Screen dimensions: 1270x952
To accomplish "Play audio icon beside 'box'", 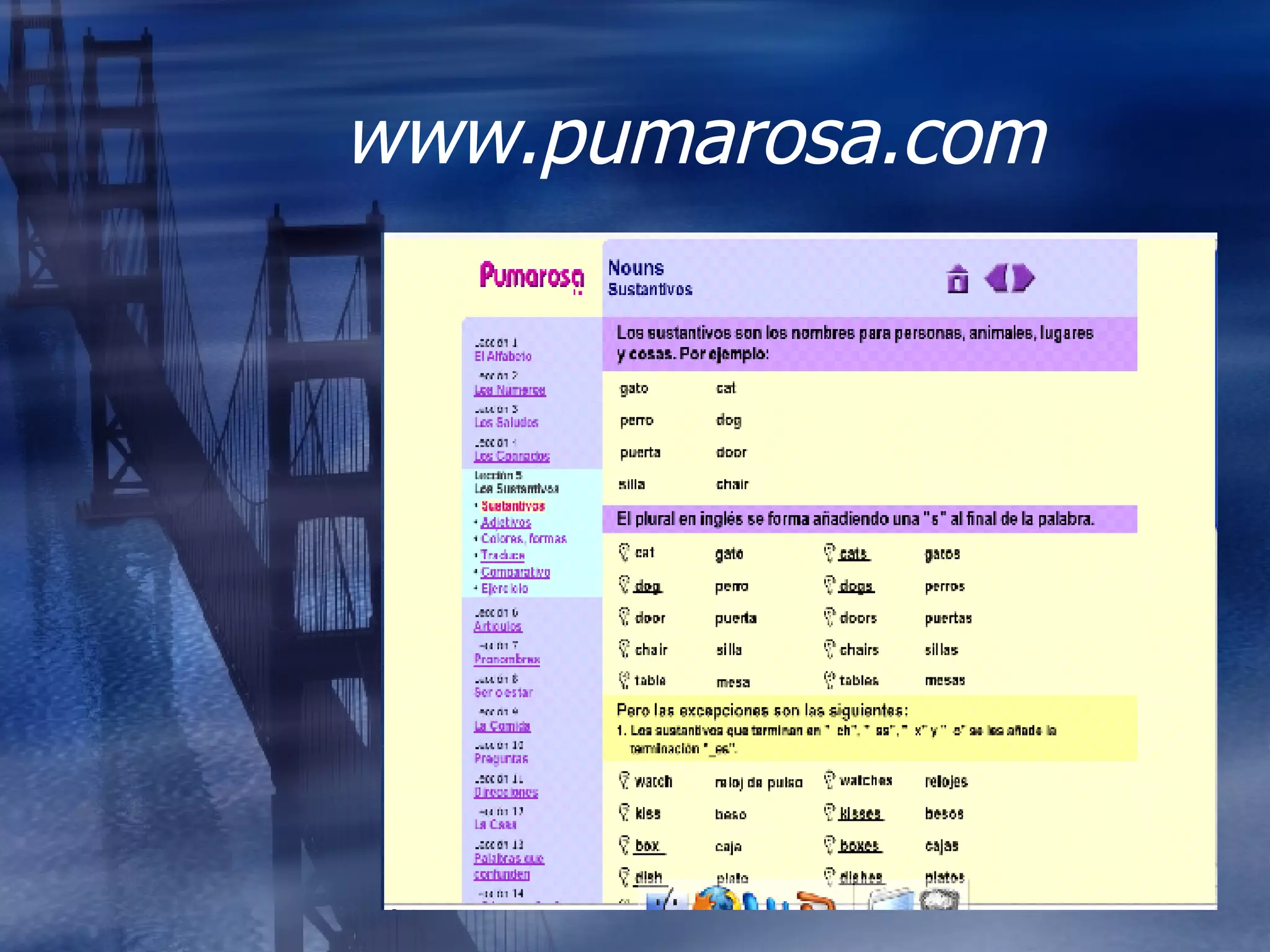I will (624, 845).
